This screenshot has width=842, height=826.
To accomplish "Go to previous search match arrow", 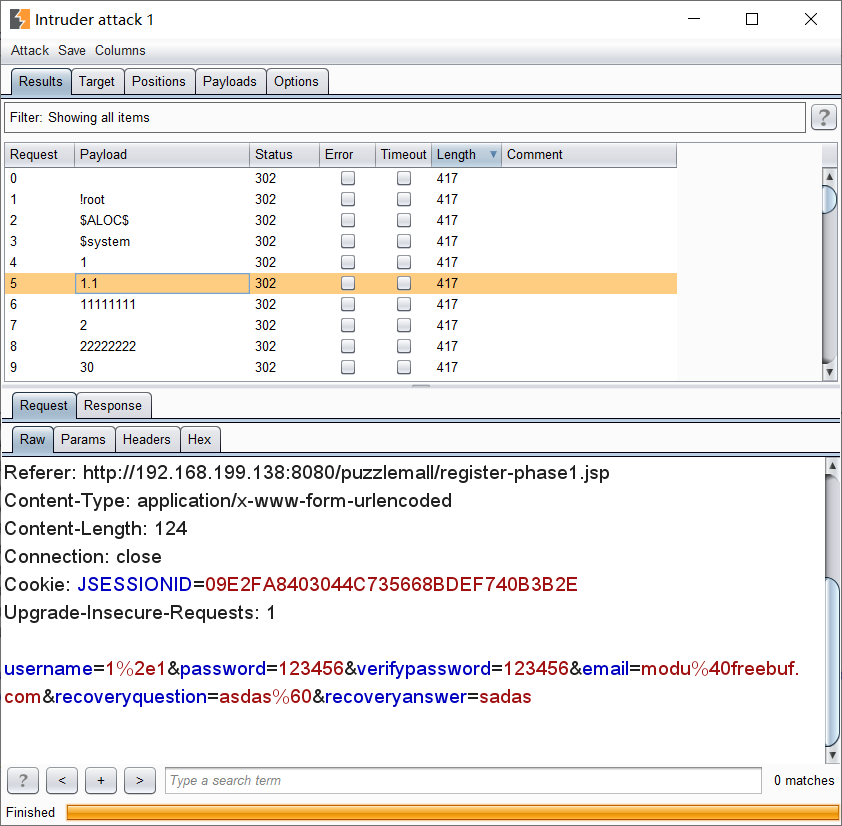I will [62, 780].
